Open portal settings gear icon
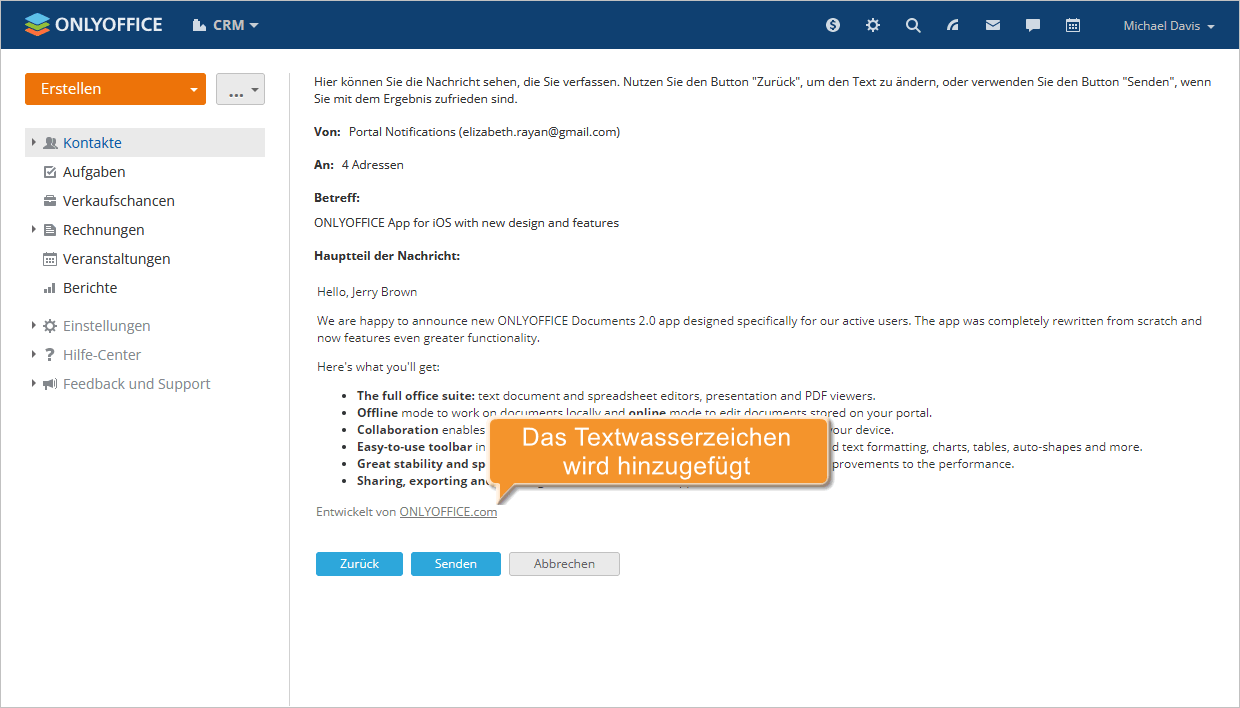 (x=873, y=25)
